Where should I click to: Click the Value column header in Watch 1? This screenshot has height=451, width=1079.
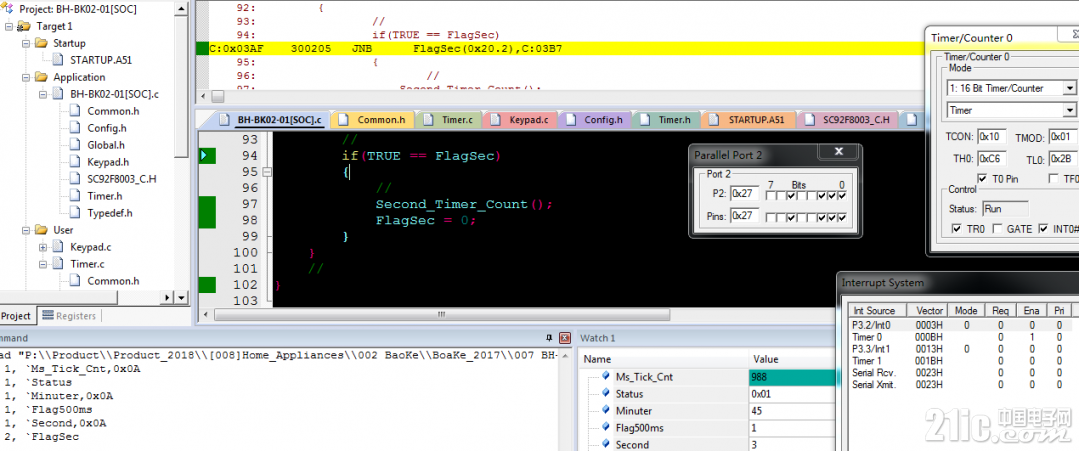tap(793, 359)
